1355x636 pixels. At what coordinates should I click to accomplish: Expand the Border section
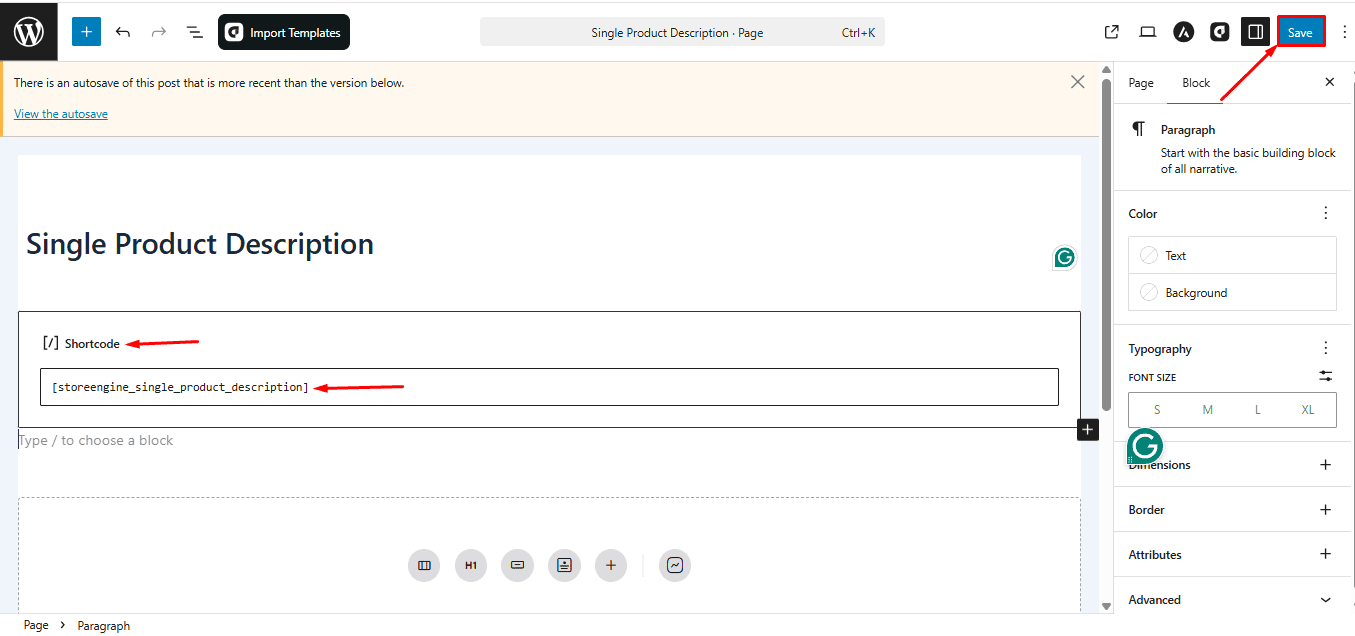[x=1325, y=509]
